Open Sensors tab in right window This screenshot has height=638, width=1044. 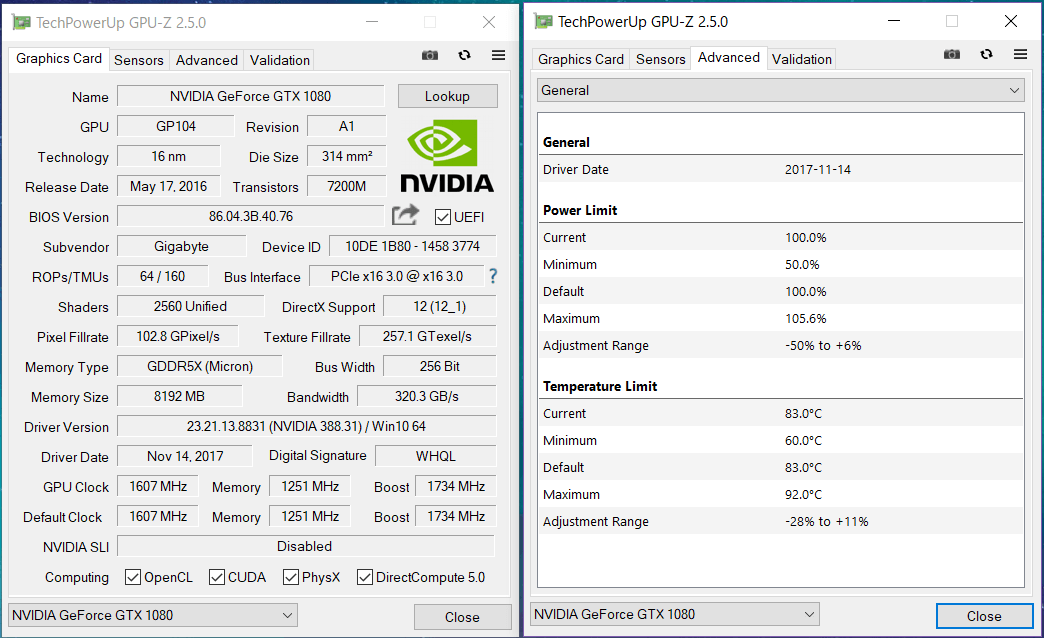pyautogui.click(x=660, y=59)
